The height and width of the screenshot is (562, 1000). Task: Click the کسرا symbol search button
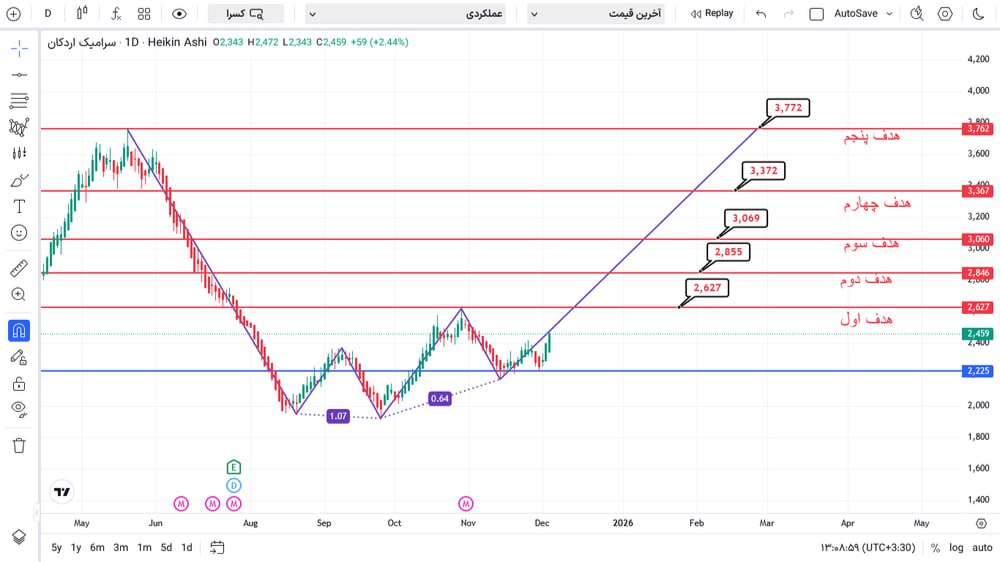point(245,14)
